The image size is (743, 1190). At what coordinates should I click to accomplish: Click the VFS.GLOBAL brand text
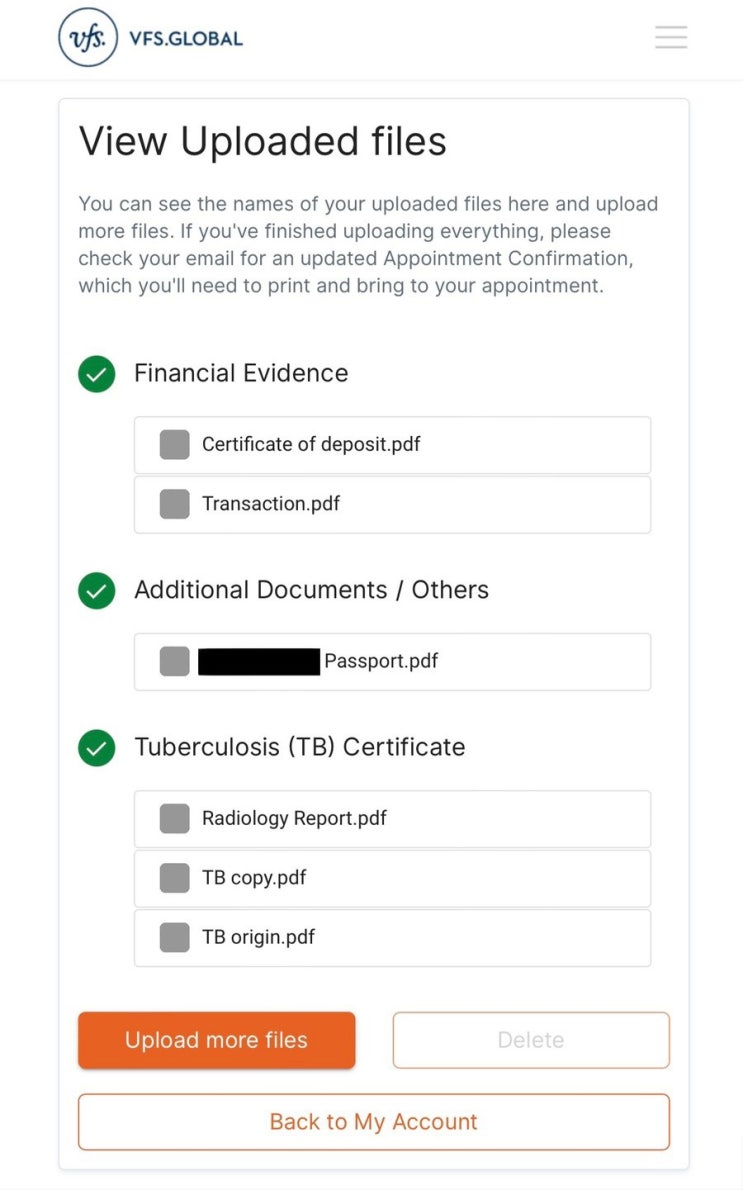[x=186, y=39]
